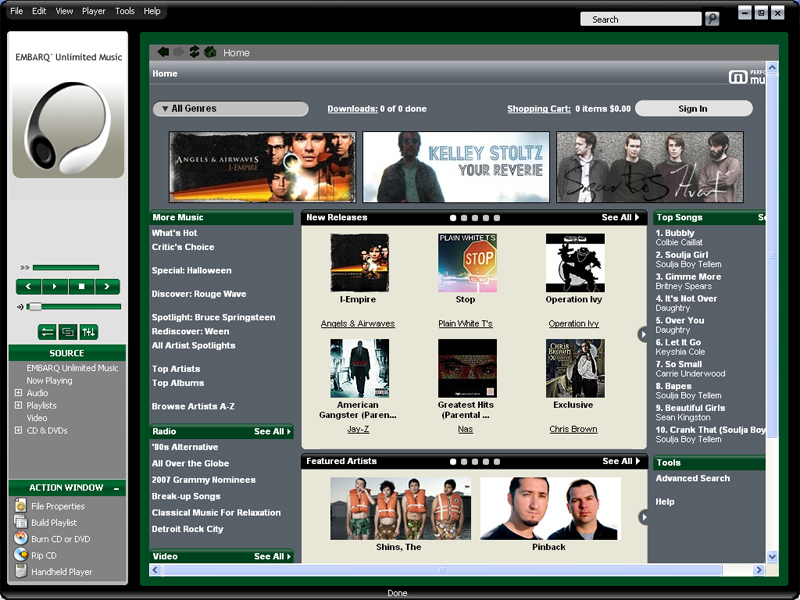The width and height of the screenshot is (800, 600).
Task: Select the last New Releases page dot
Action: [x=497, y=218]
